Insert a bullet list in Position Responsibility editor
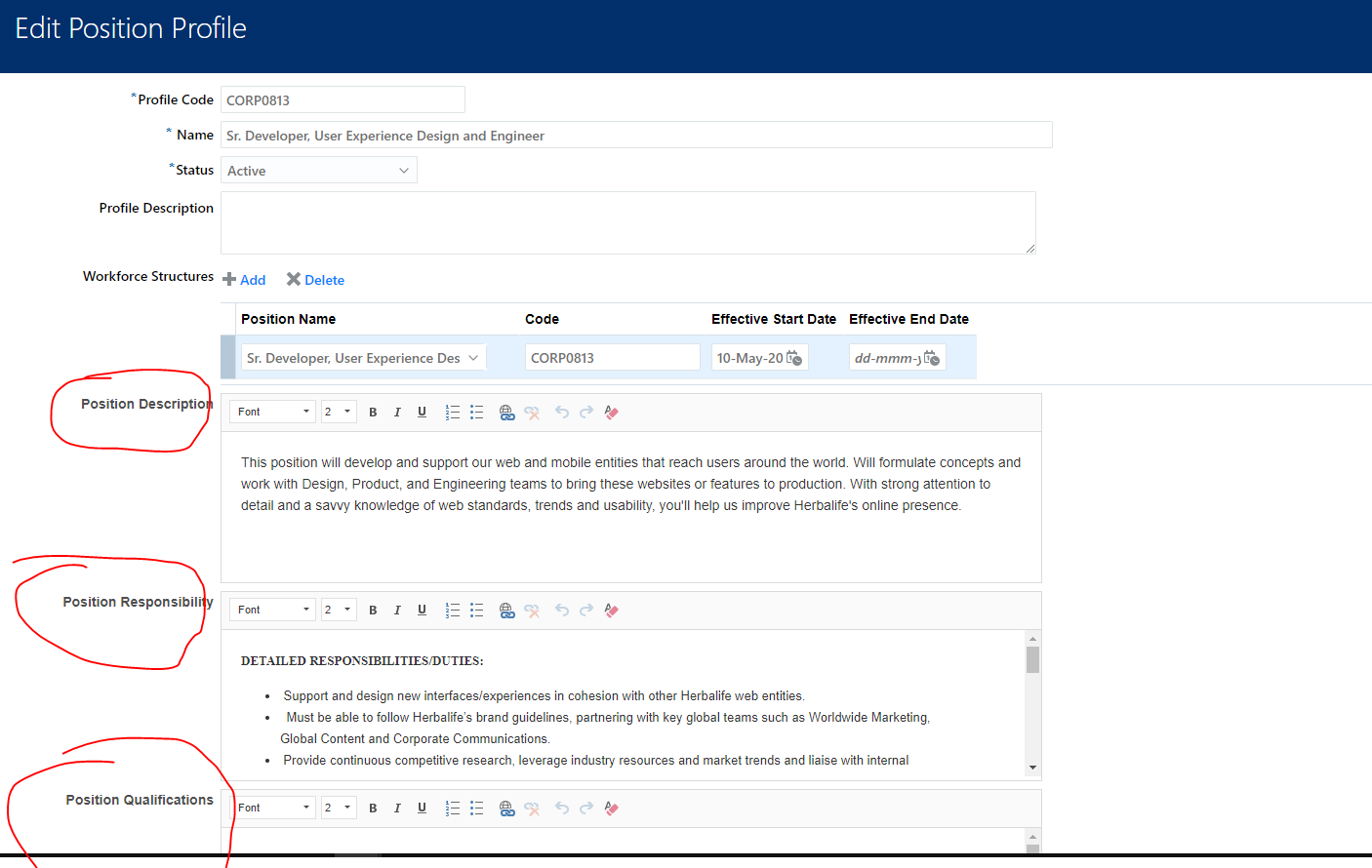This screenshot has height=868, width=1372. [476, 610]
